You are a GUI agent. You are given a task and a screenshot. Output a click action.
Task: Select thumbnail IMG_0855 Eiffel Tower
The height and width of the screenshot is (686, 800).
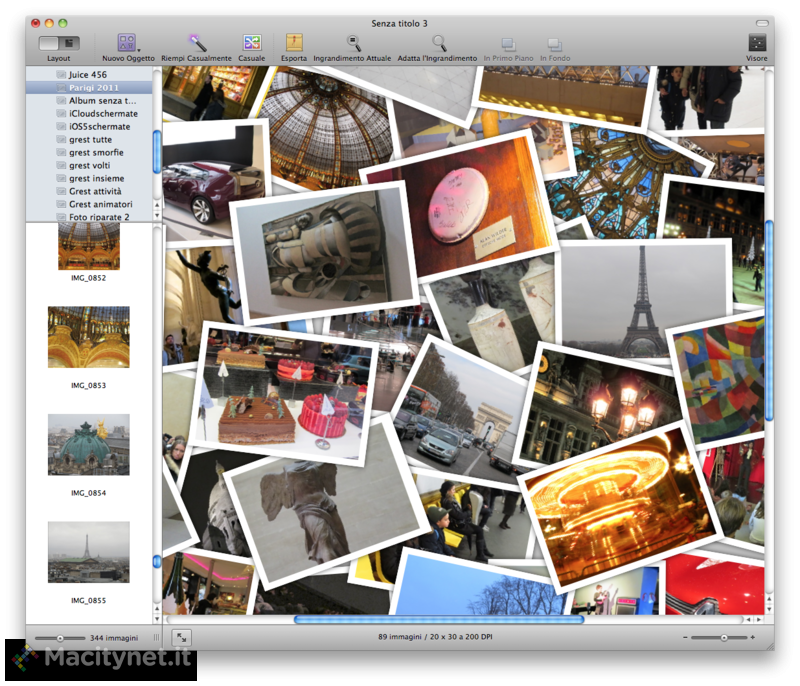pyautogui.click(x=89, y=552)
